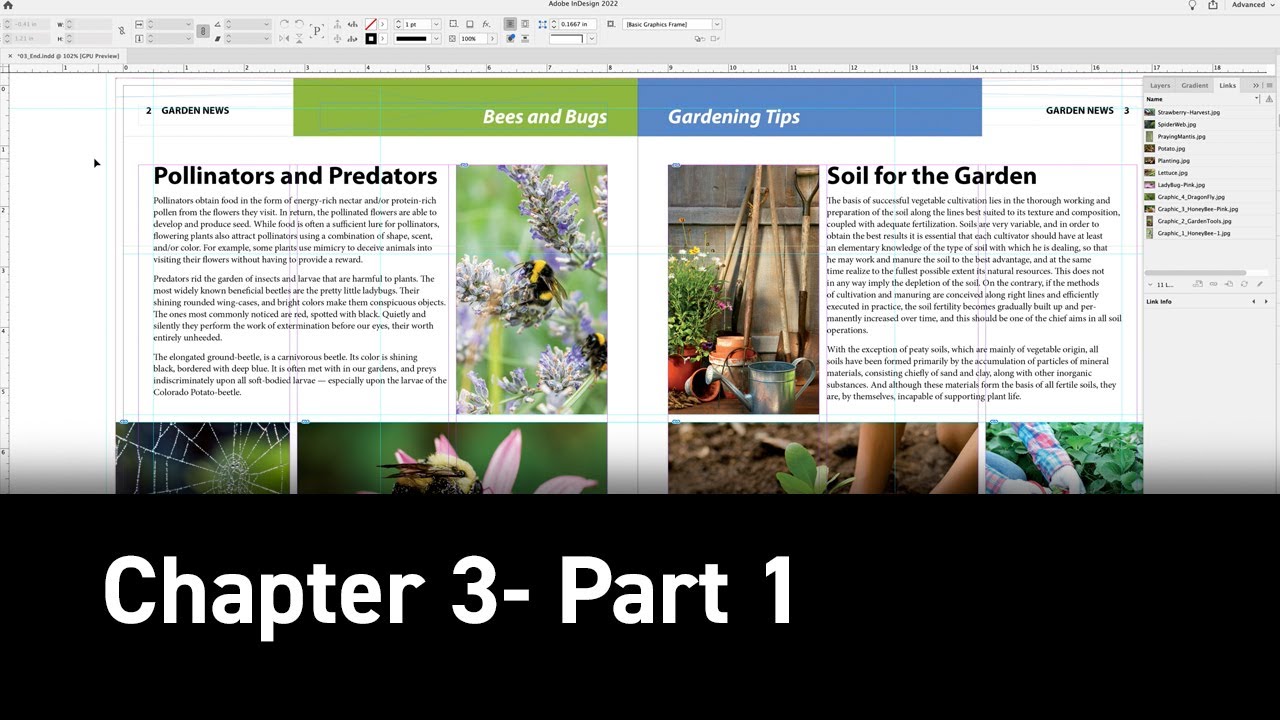Image resolution: width=1280 pixels, height=720 pixels.
Task: Expand the opacity slider arrow
Action: click(492, 38)
